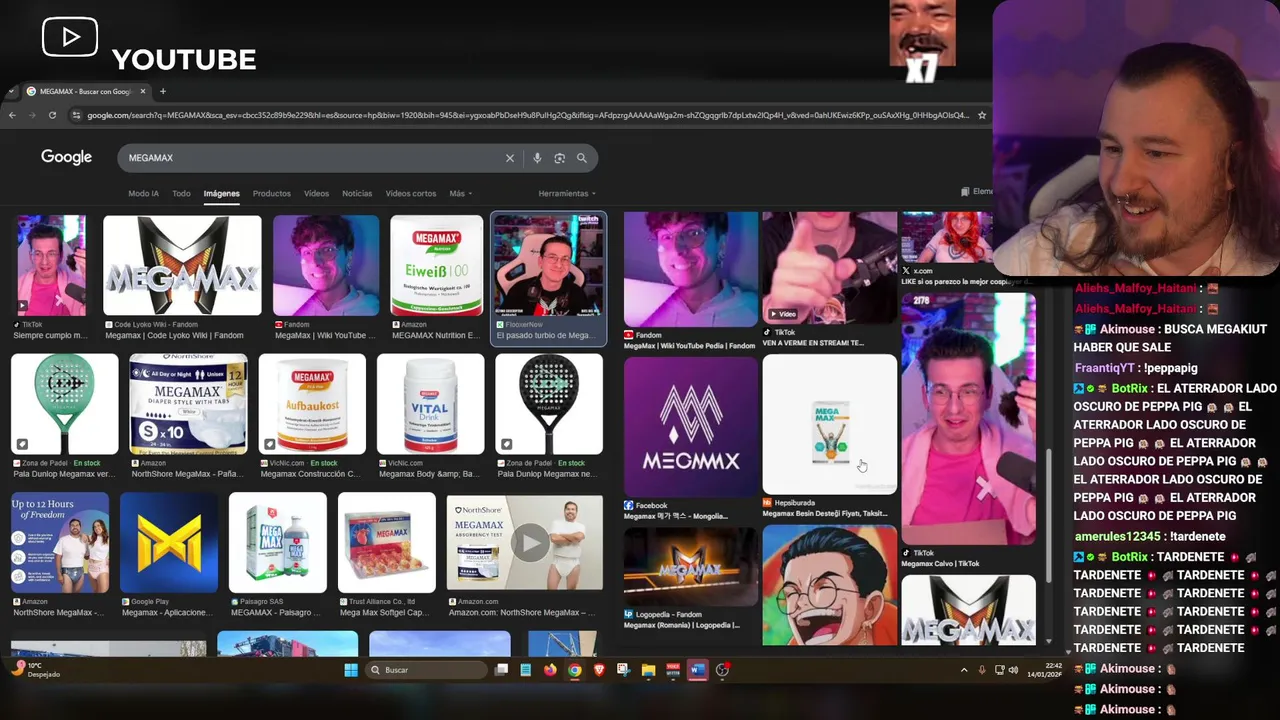
Task: Switch to Noticias tab
Action: click(357, 193)
